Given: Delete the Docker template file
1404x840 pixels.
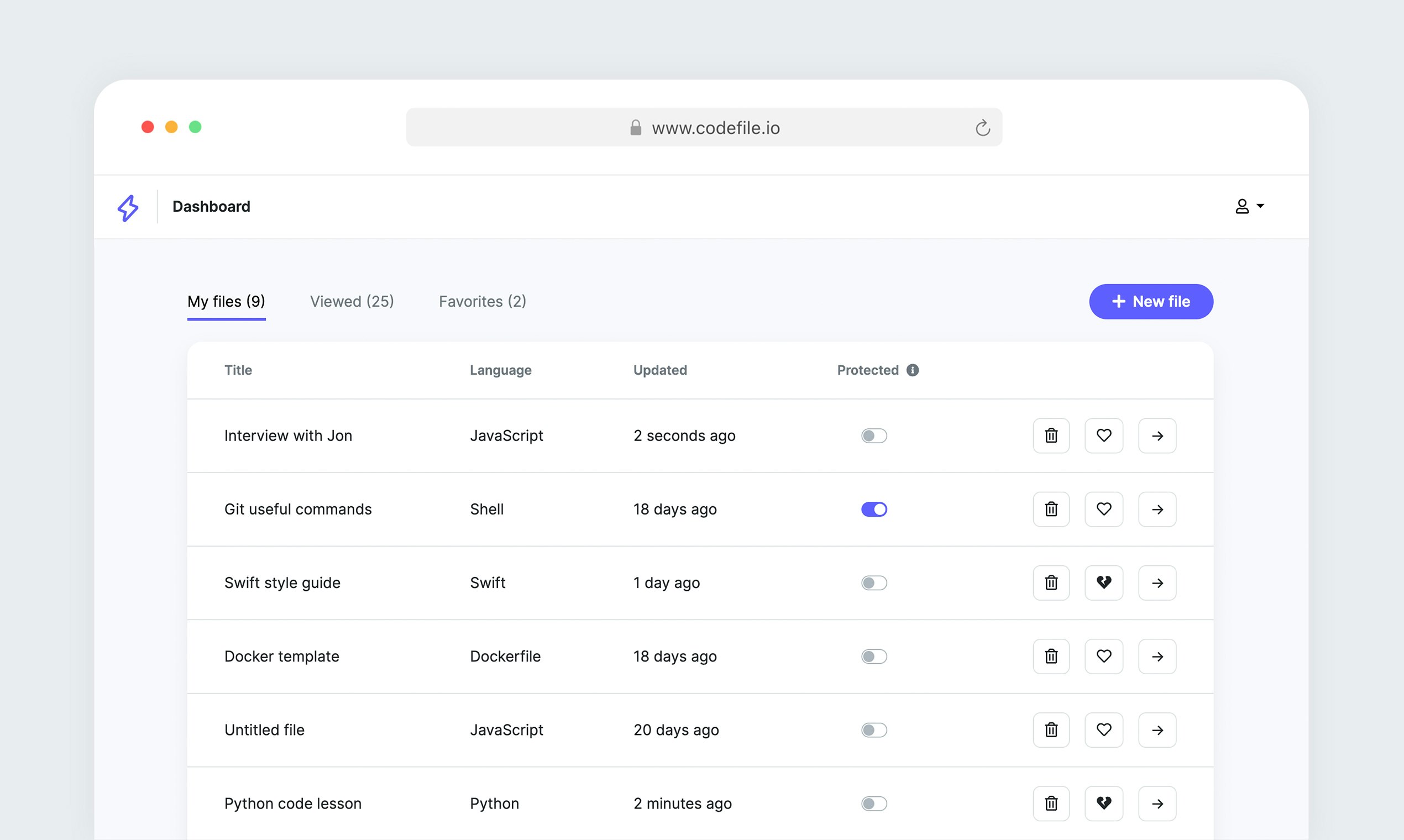Looking at the screenshot, I should [1051, 657].
